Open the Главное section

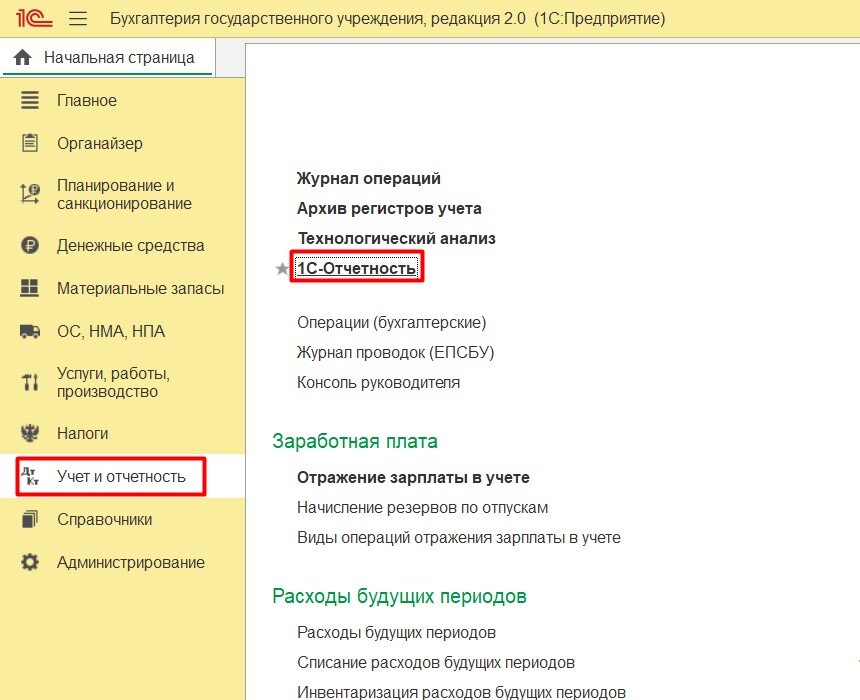point(87,100)
